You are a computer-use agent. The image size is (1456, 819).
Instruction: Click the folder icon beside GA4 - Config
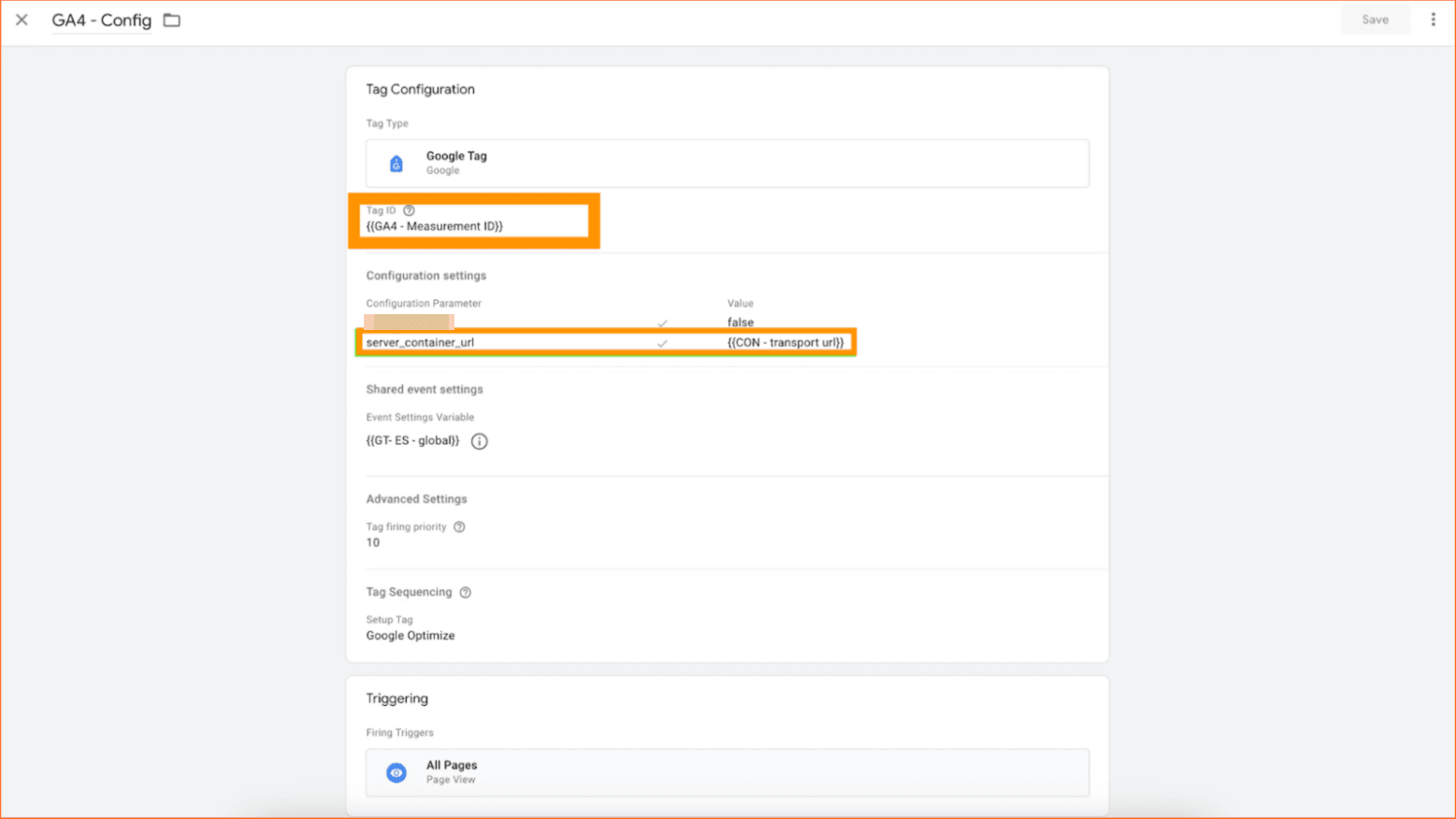pyautogui.click(x=171, y=19)
